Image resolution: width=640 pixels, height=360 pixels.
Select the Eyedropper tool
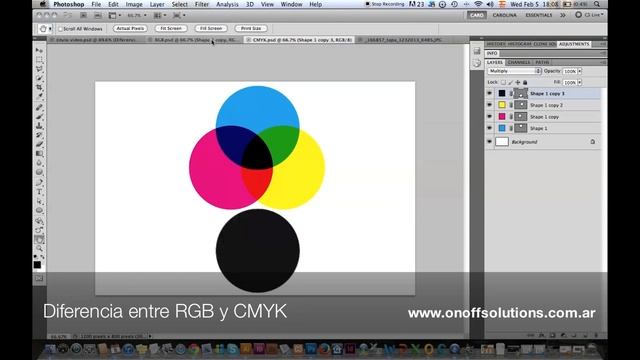pyautogui.click(x=39, y=96)
